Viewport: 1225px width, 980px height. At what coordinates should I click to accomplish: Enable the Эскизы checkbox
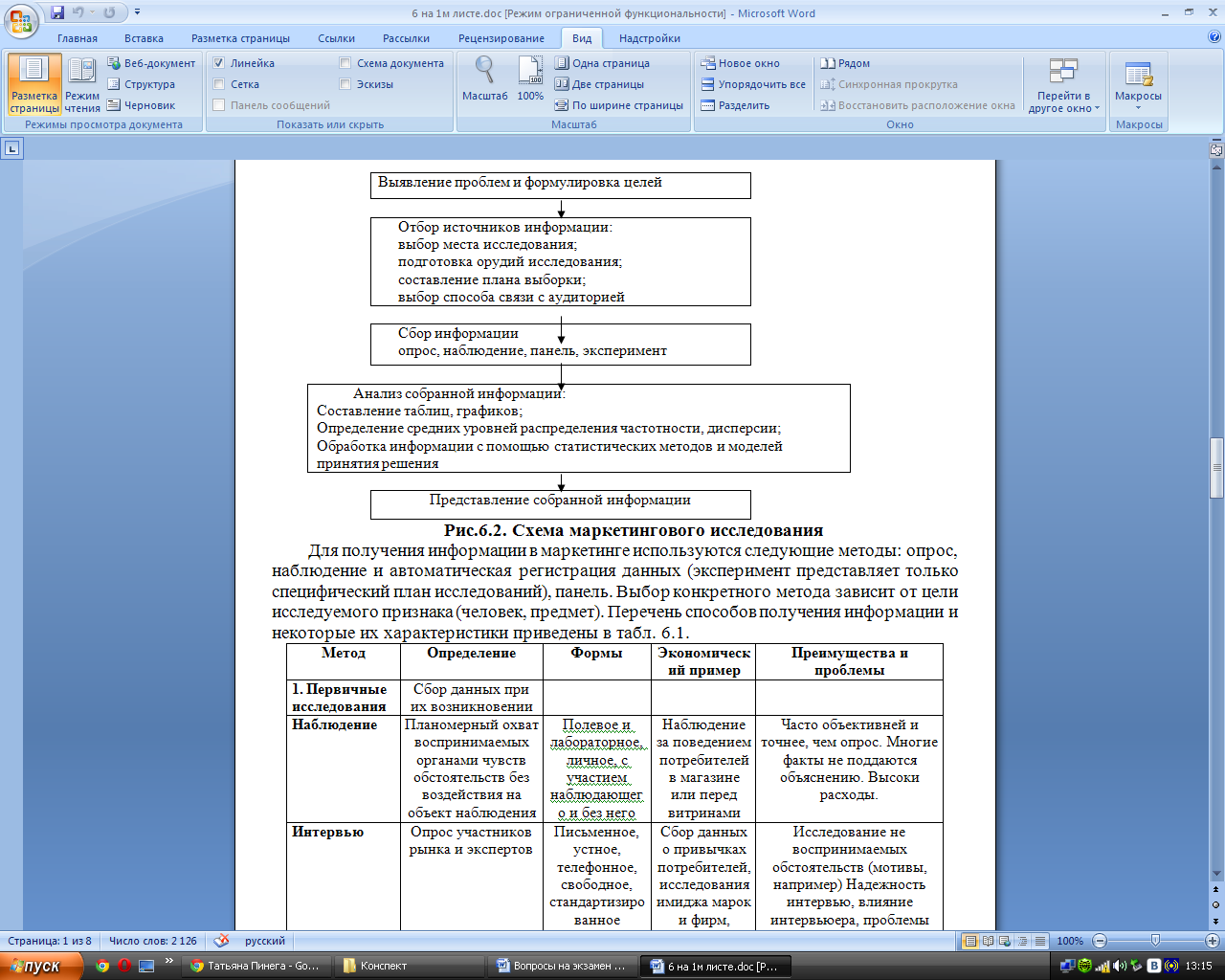pyautogui.click(x=345, y=84)
